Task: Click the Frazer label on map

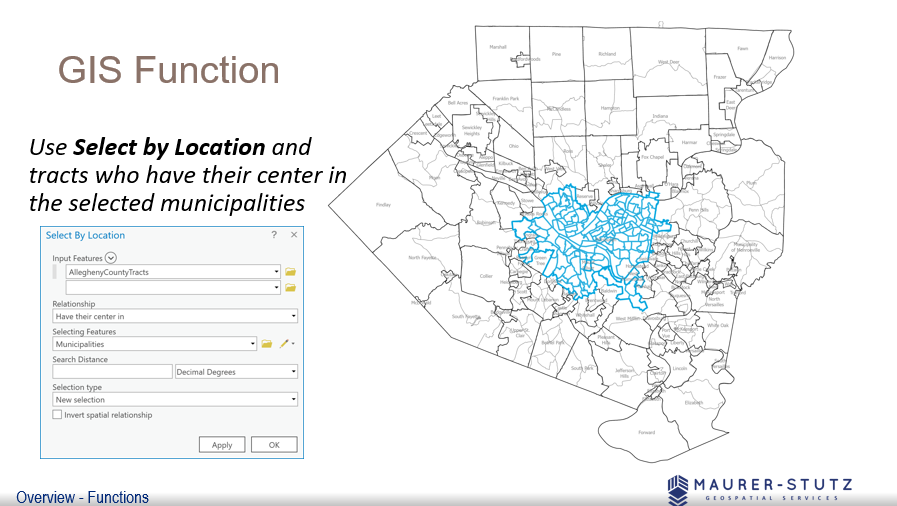Action: [720, 77]
